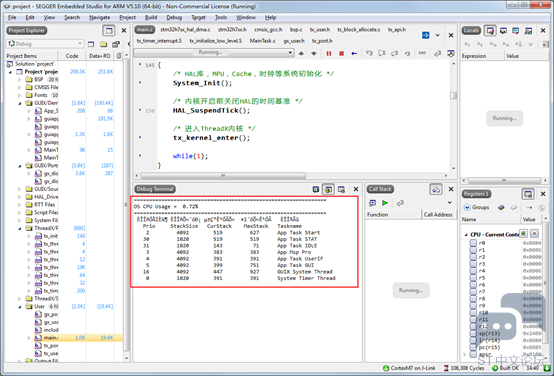This screenshot has width=554, height=376.
Task: Click the Data+RO column header
Action: (x=100, y=56)
